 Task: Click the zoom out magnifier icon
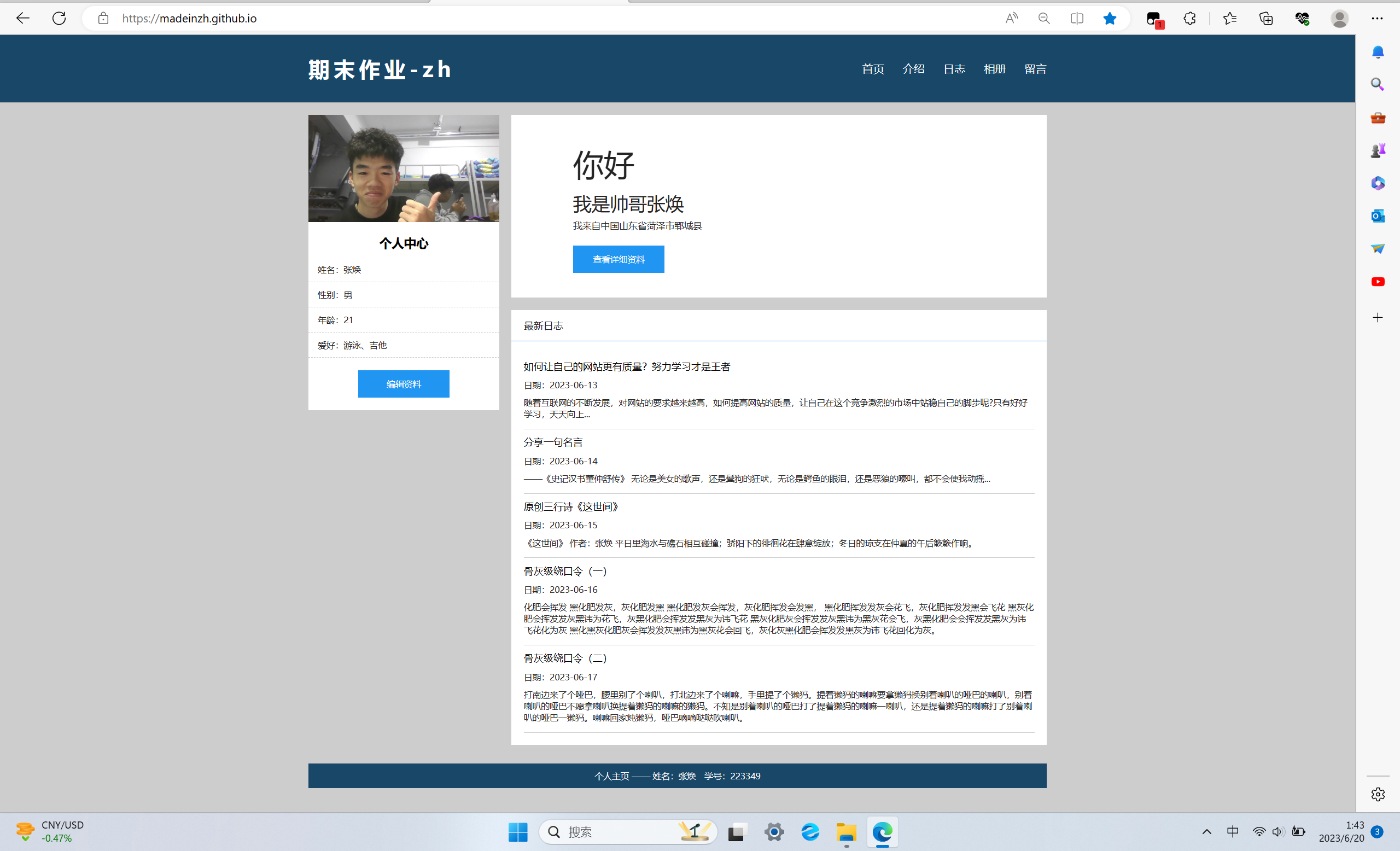click(1044, 18)
